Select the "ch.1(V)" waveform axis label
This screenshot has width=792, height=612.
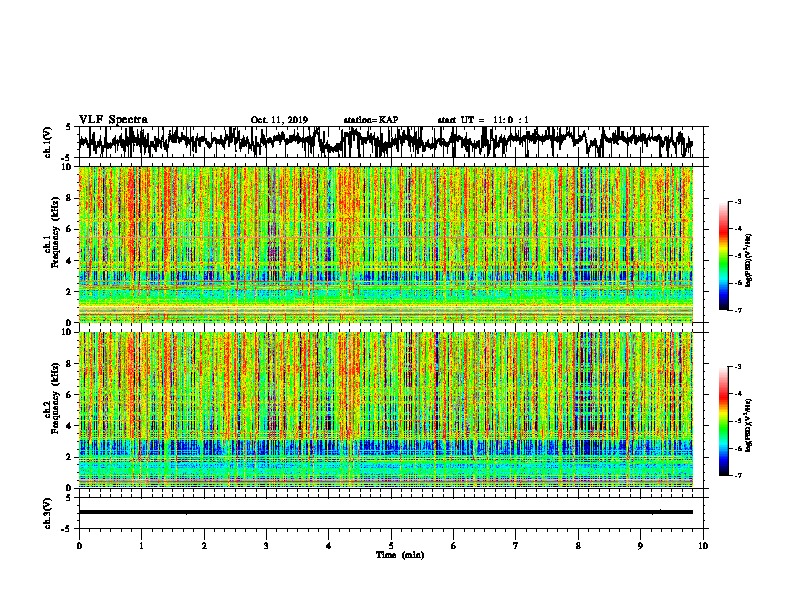pyautogui.click(x=47, y=142)
